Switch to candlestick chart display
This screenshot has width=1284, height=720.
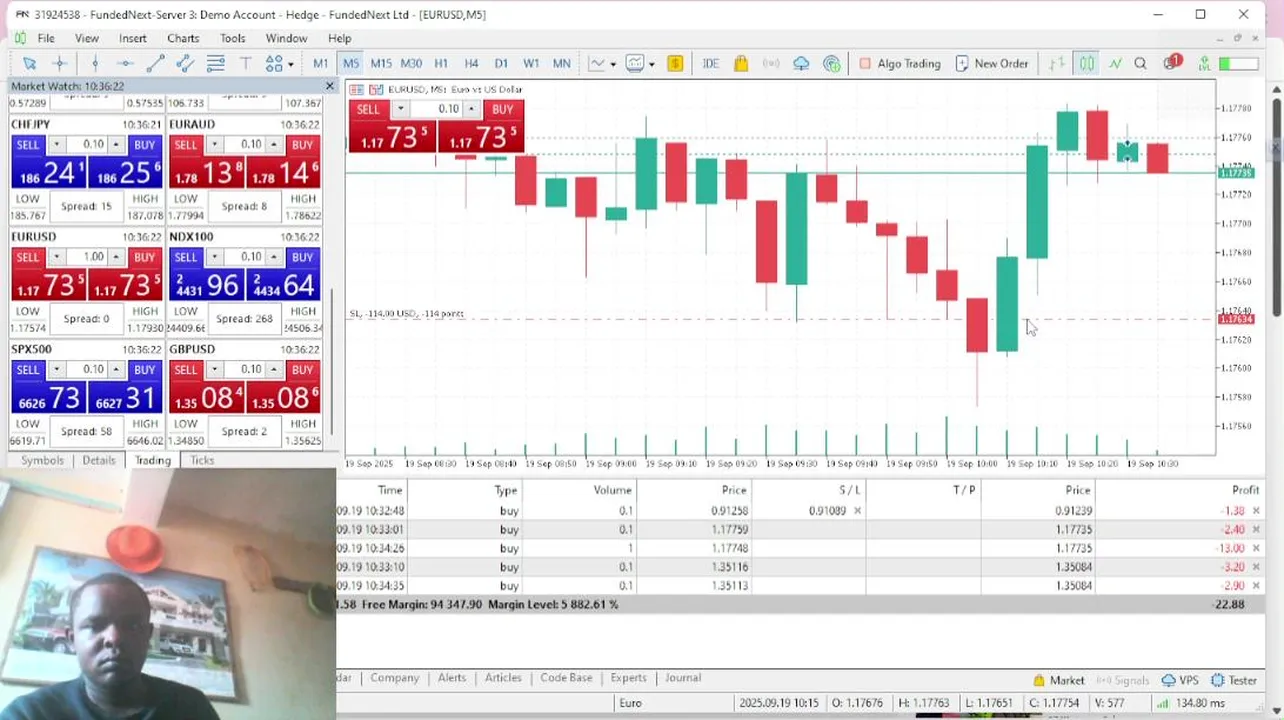click(1087, 63)
